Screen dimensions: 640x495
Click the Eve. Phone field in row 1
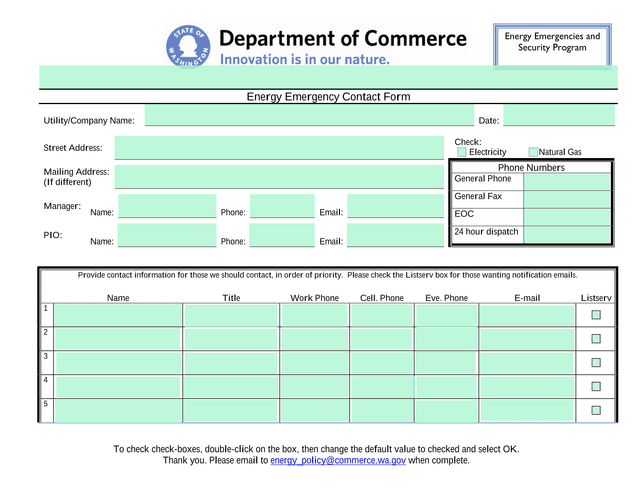coord(447,315)
